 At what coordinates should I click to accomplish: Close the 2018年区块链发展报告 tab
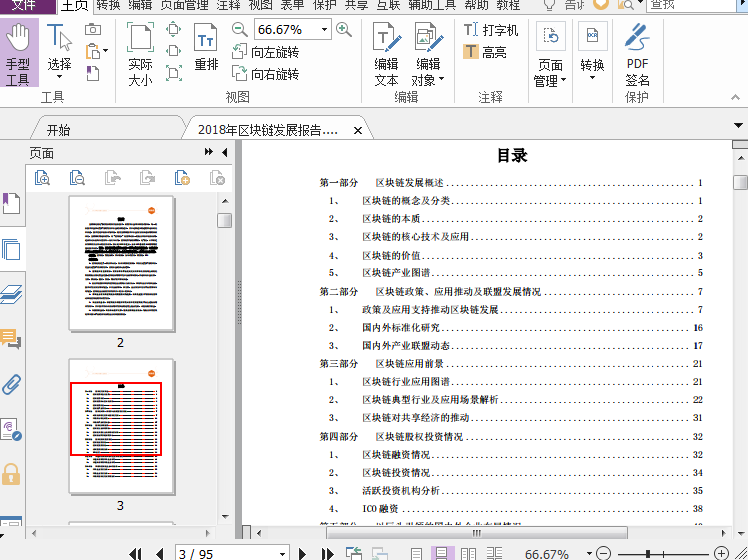tap(358, 130)
